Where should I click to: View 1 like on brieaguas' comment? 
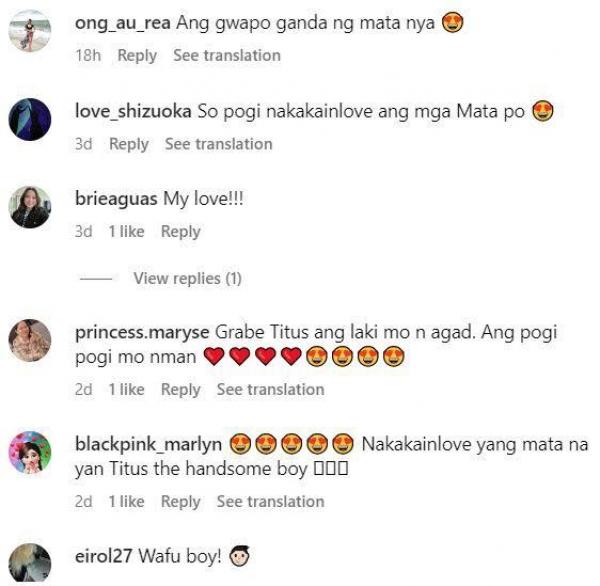[126, 232]
